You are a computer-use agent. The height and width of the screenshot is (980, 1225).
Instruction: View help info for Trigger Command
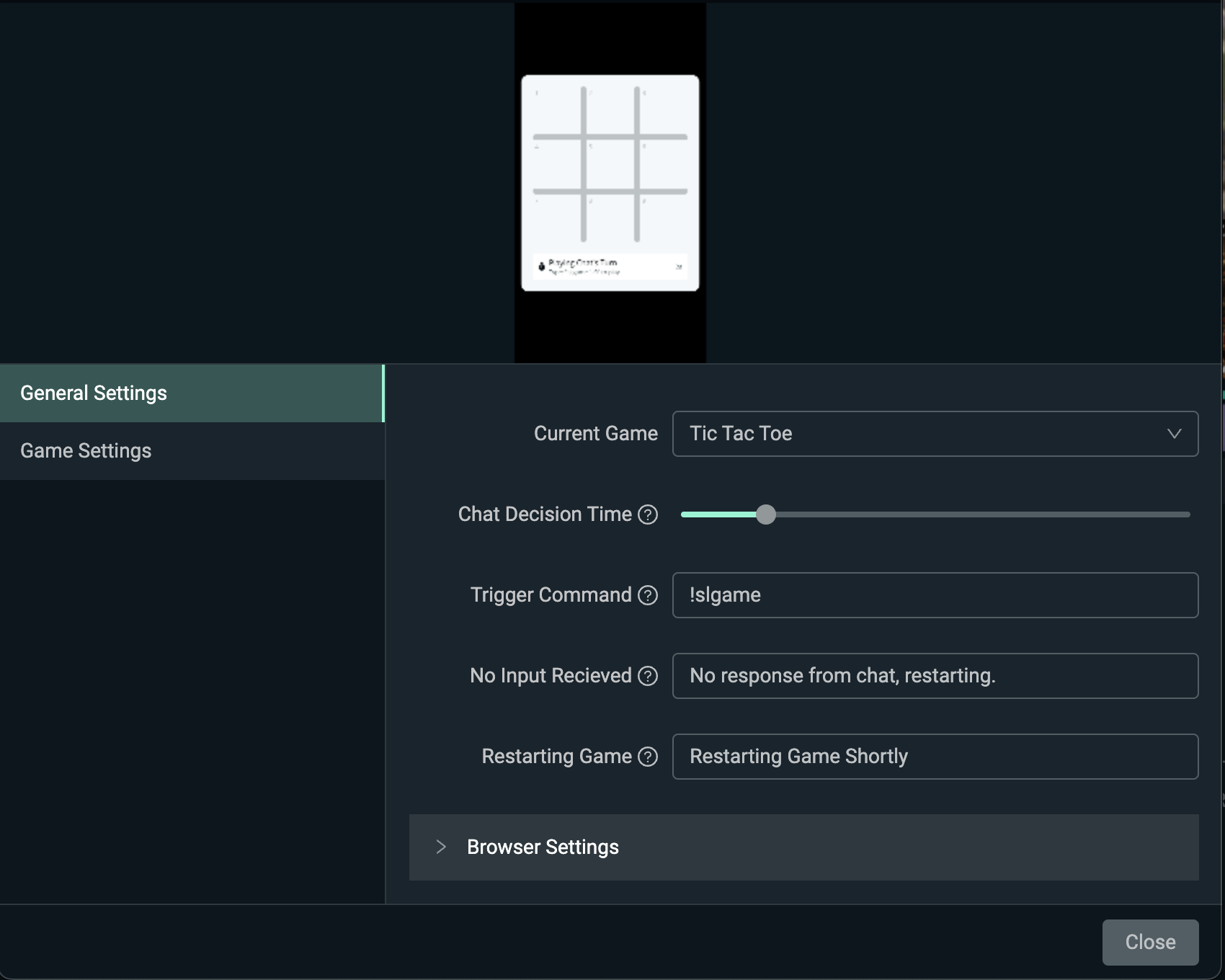(648, 595)
